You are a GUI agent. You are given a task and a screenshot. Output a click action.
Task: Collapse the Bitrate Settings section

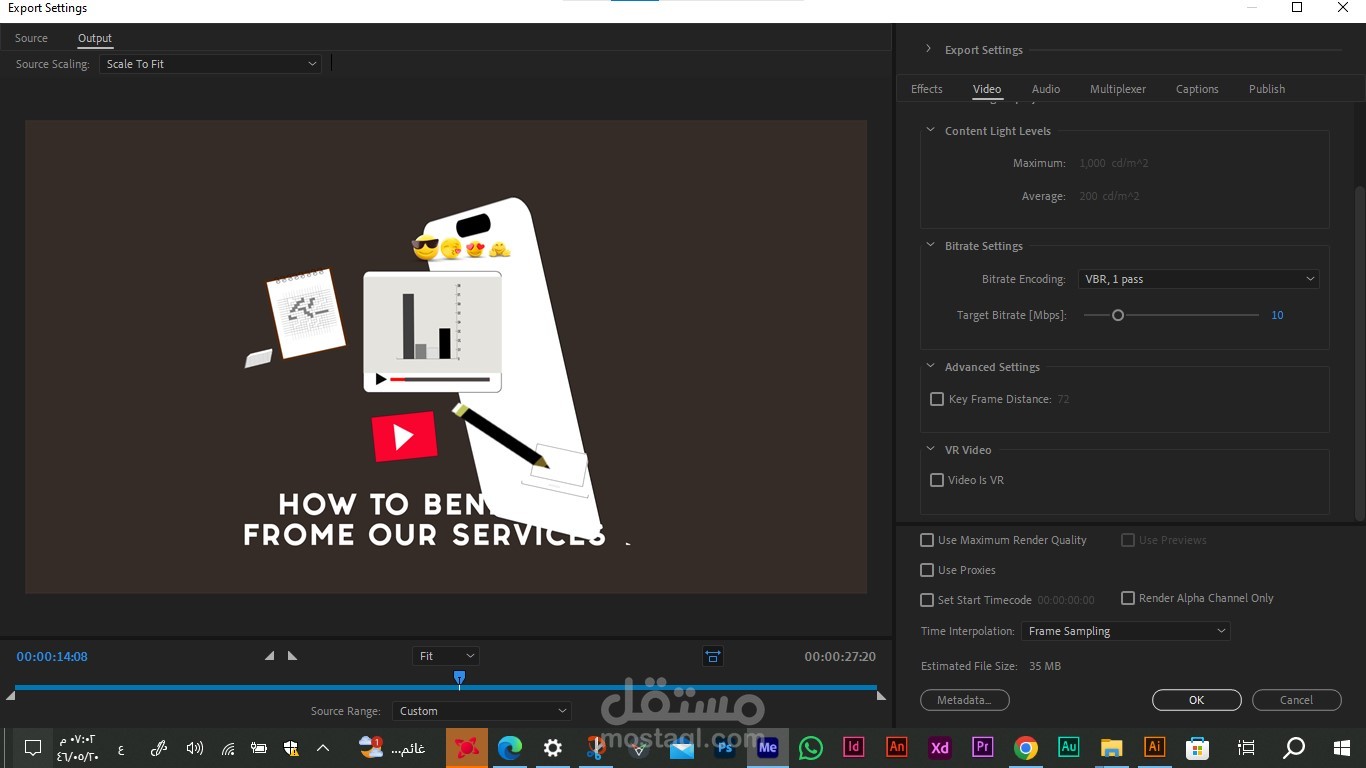point(930,245)
